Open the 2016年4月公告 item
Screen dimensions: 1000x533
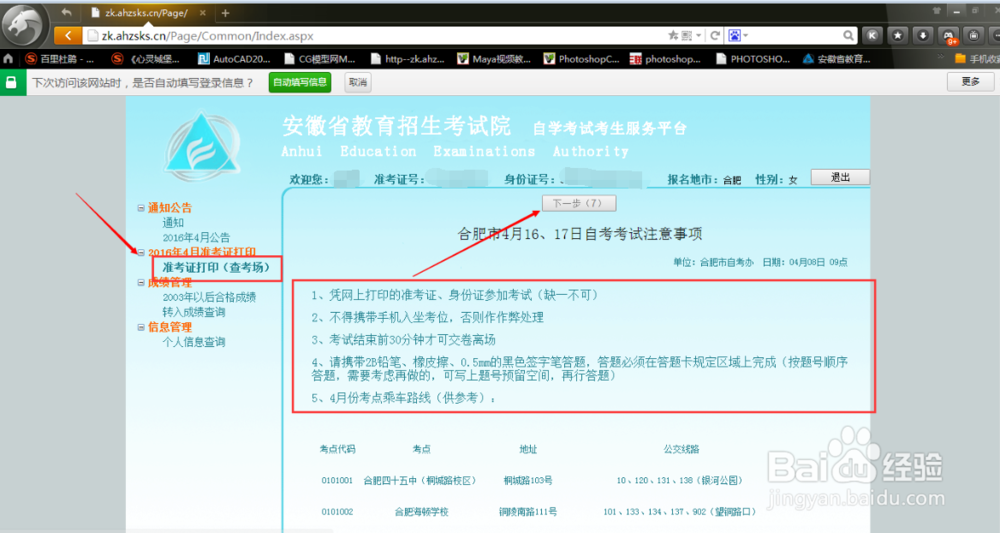[x=196, y=237]
